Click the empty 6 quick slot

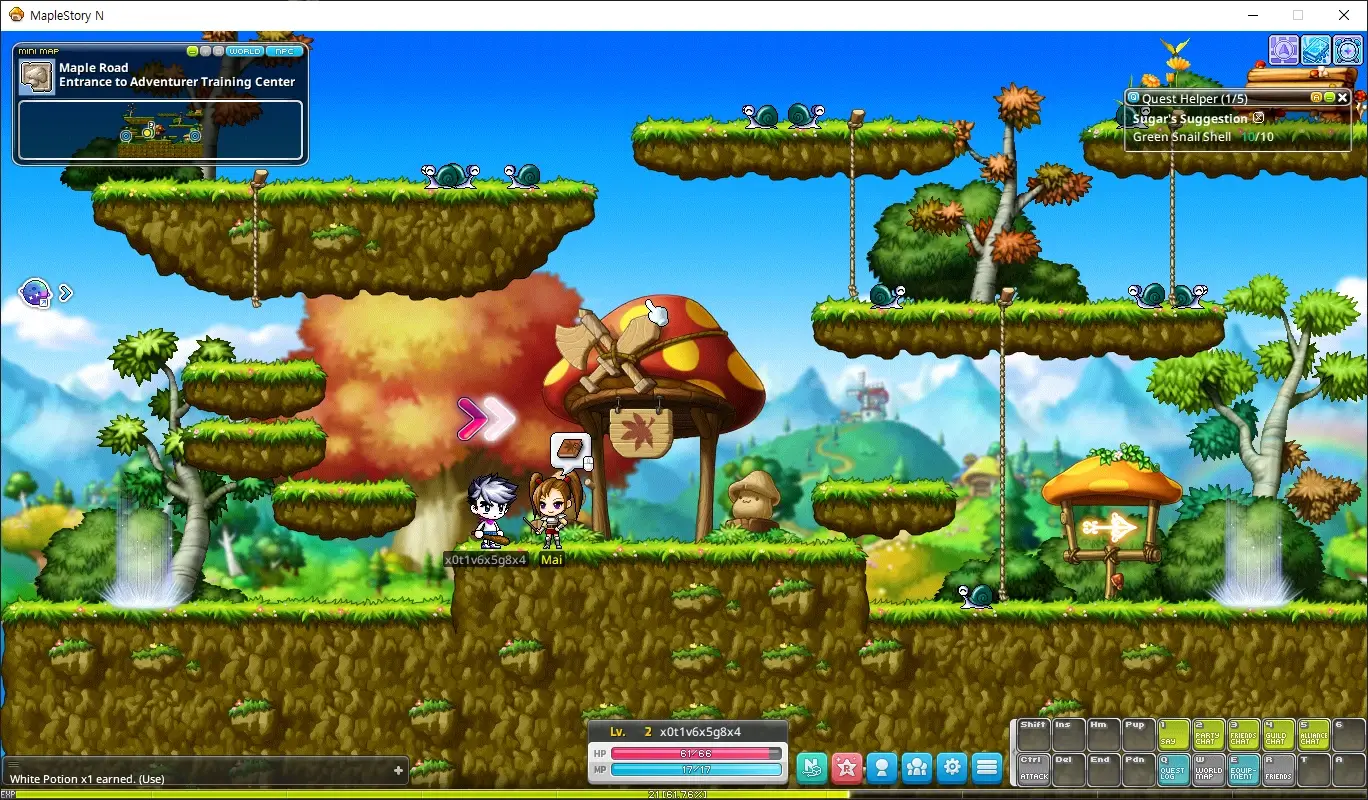[x=1349, y=735]
